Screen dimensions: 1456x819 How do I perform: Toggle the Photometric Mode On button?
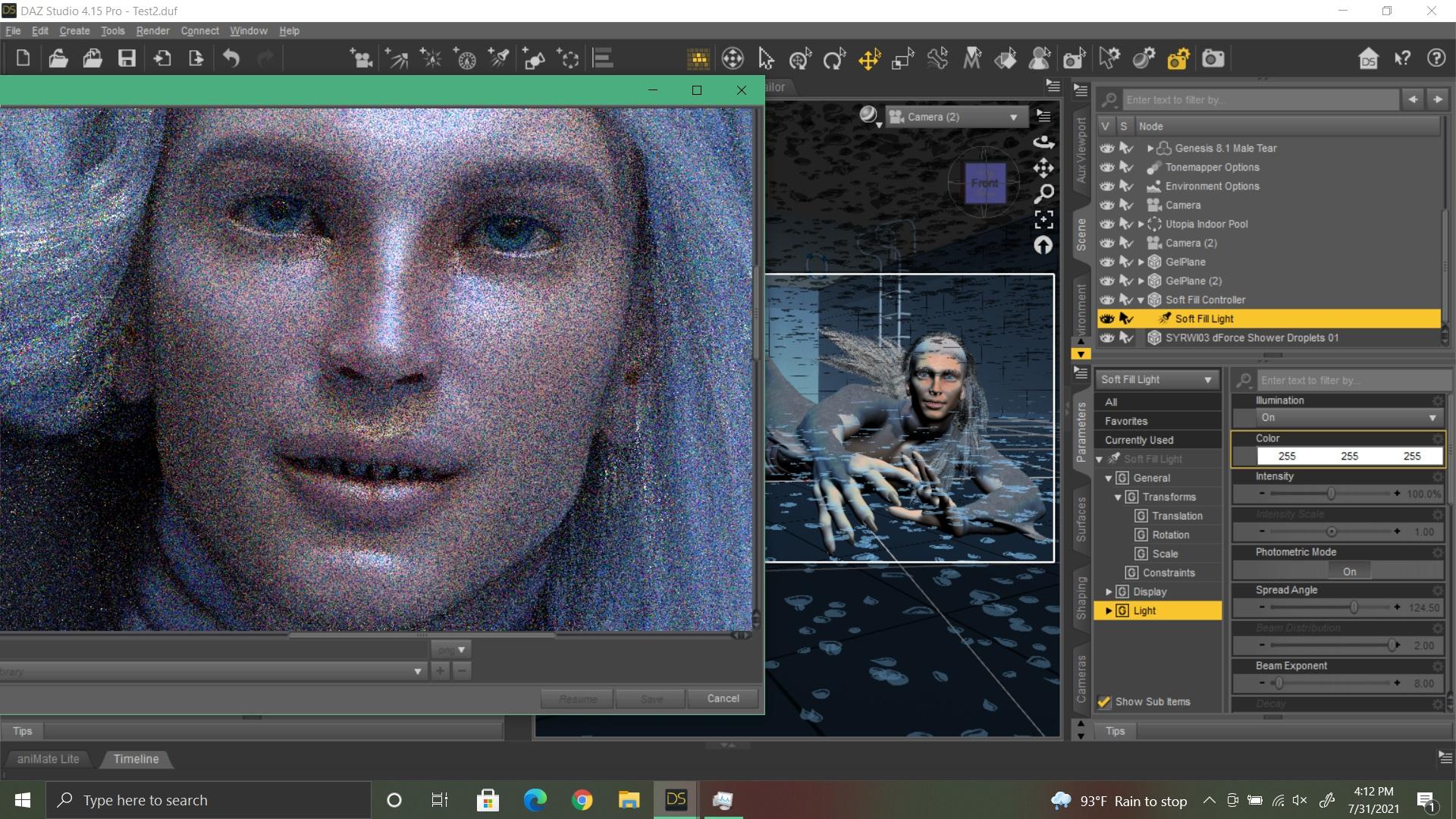(x=1349, y=572)
